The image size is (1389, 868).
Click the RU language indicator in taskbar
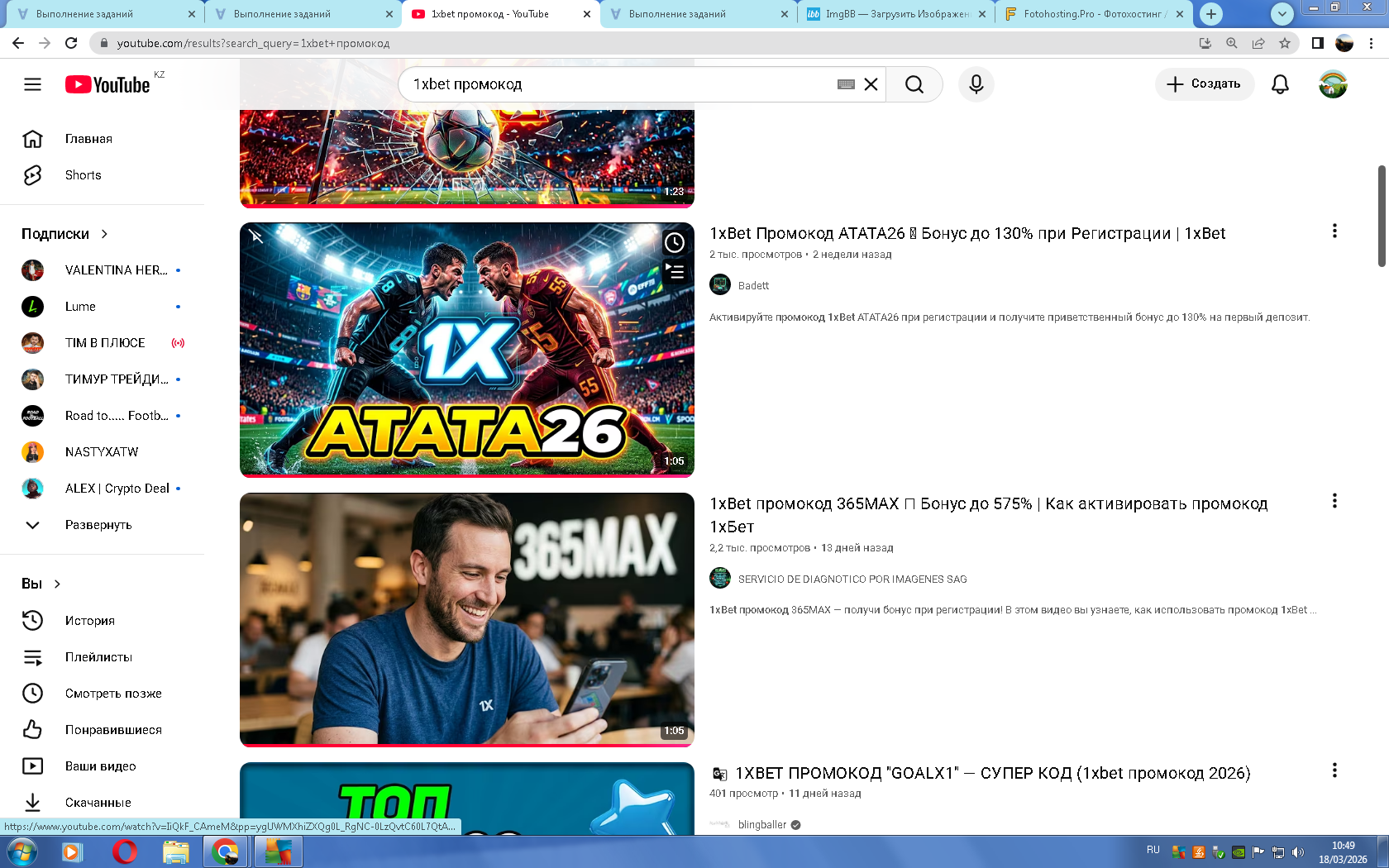[1153, 850]
